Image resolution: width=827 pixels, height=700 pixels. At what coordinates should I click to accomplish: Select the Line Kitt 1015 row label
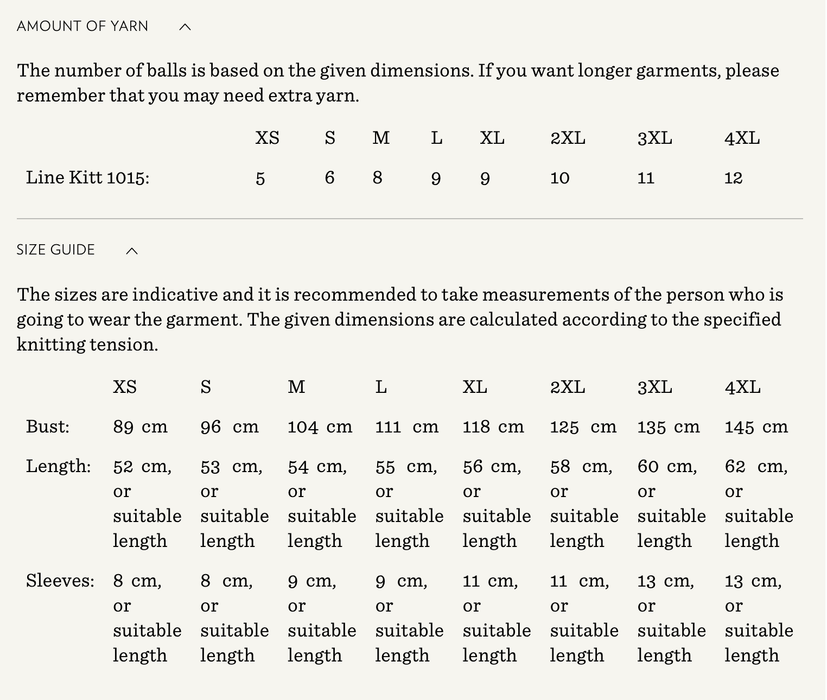[x=88, y=178]
